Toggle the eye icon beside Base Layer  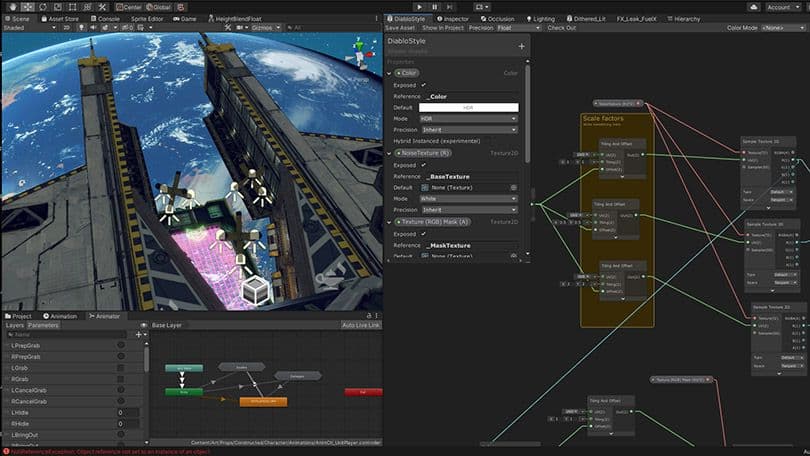pos(145,325)
